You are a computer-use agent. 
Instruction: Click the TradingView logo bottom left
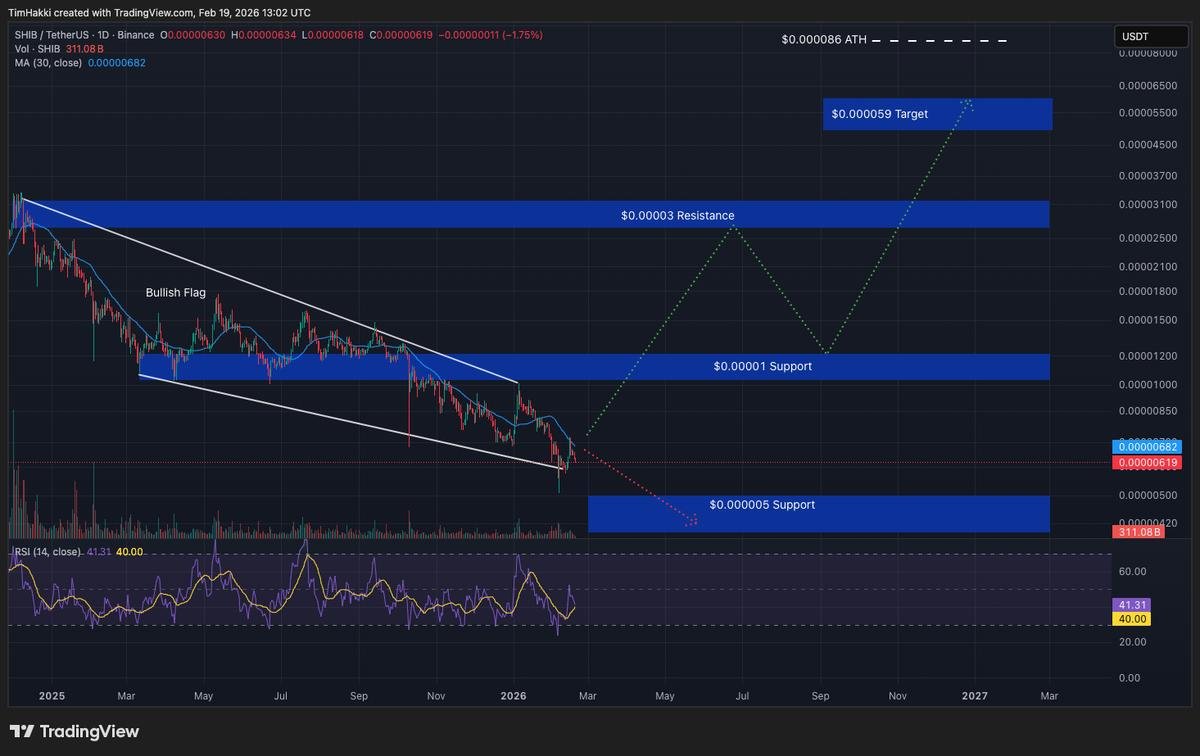coord(75,731)
